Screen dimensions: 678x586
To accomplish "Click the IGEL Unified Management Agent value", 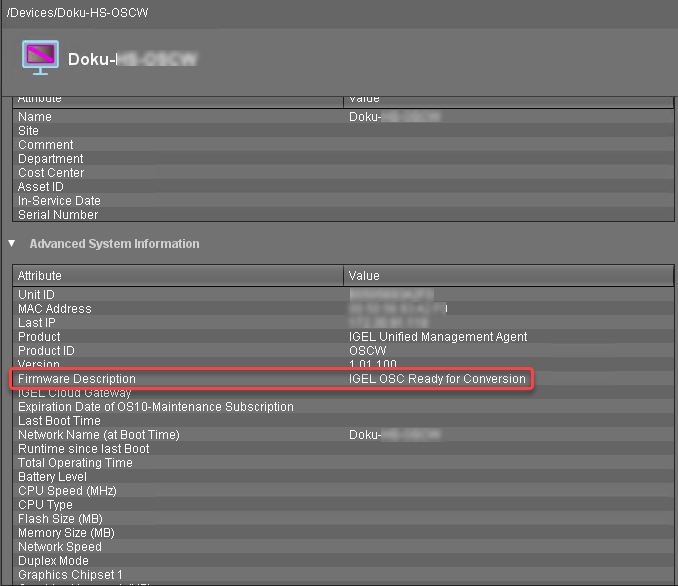I will coord(438,337).
